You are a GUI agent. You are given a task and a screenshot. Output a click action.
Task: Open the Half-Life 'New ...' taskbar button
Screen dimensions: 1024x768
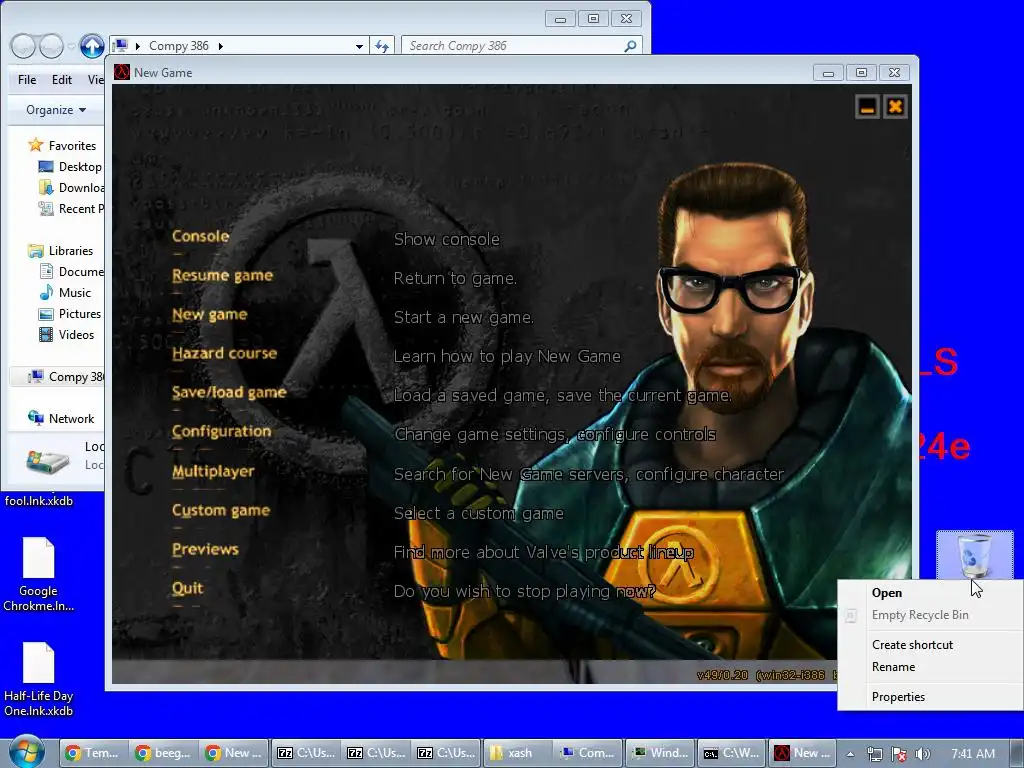(801, 753)
